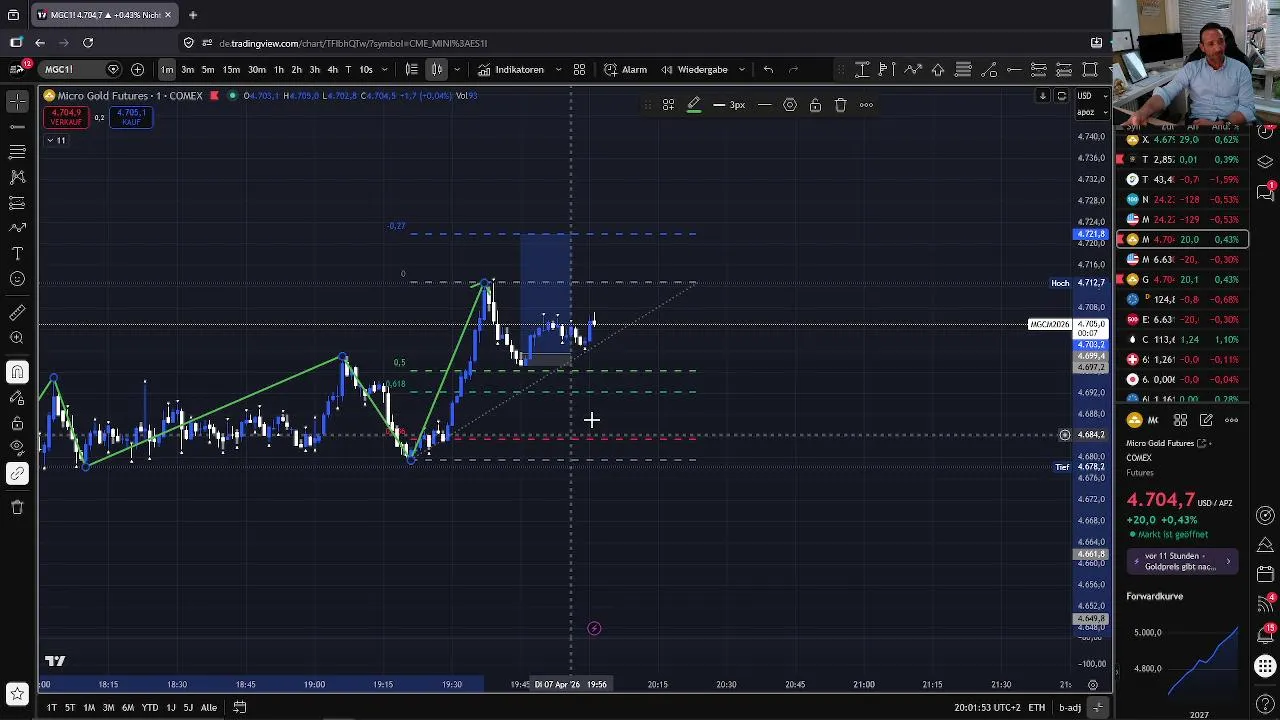Open the news headline about Goldpreis
The width and height of the screenshot is (1280, 720).
coord(1181,561)
